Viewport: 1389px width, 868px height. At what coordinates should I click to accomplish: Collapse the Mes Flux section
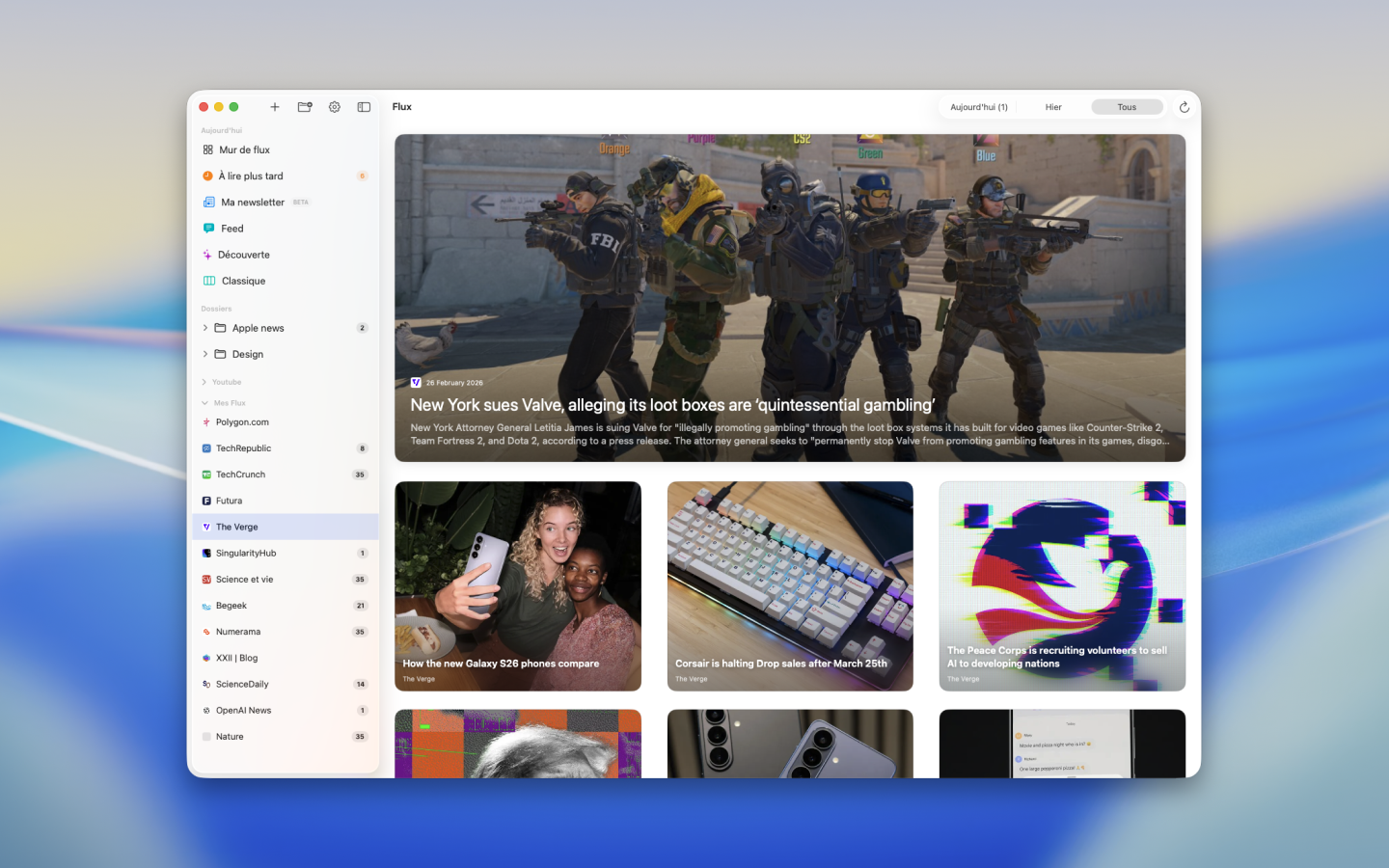click(204, 403)
